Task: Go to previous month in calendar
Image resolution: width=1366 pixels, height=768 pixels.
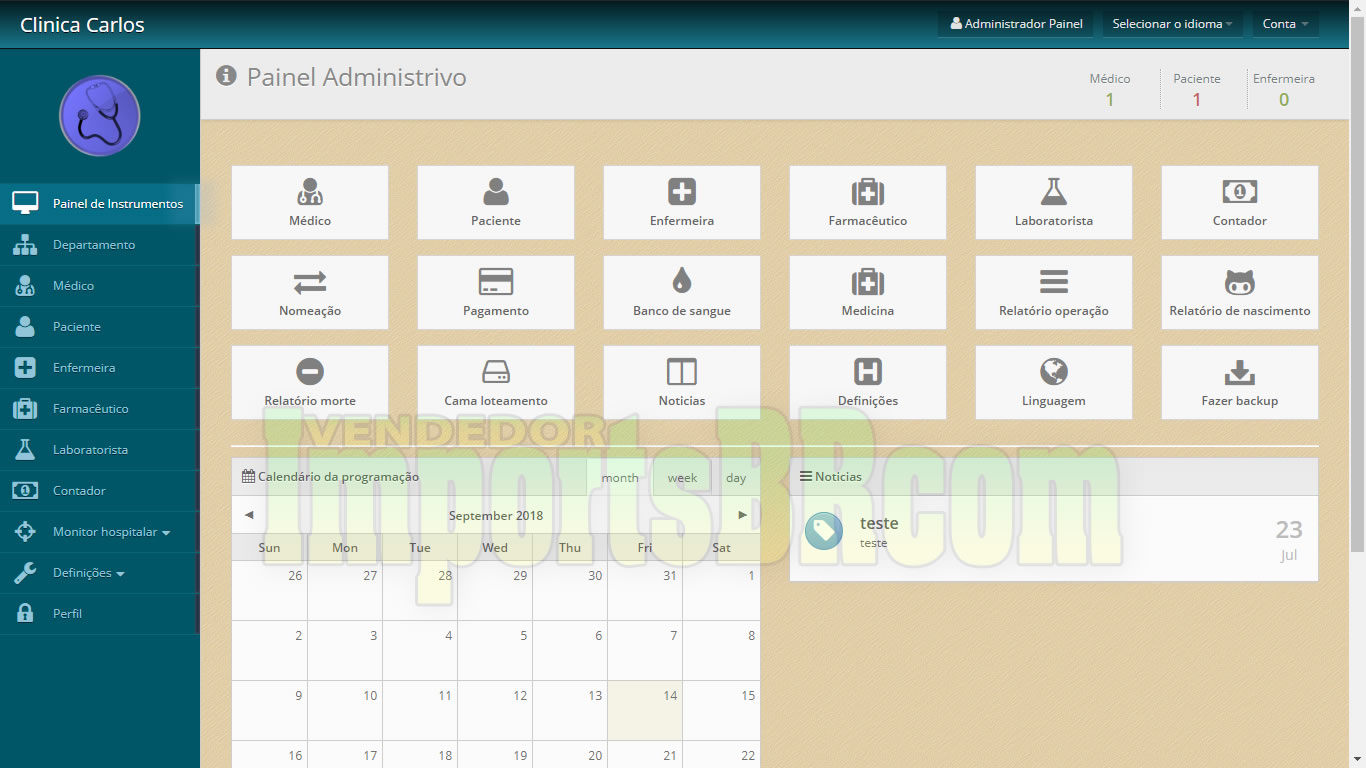Action: click(x=249, y=515)
